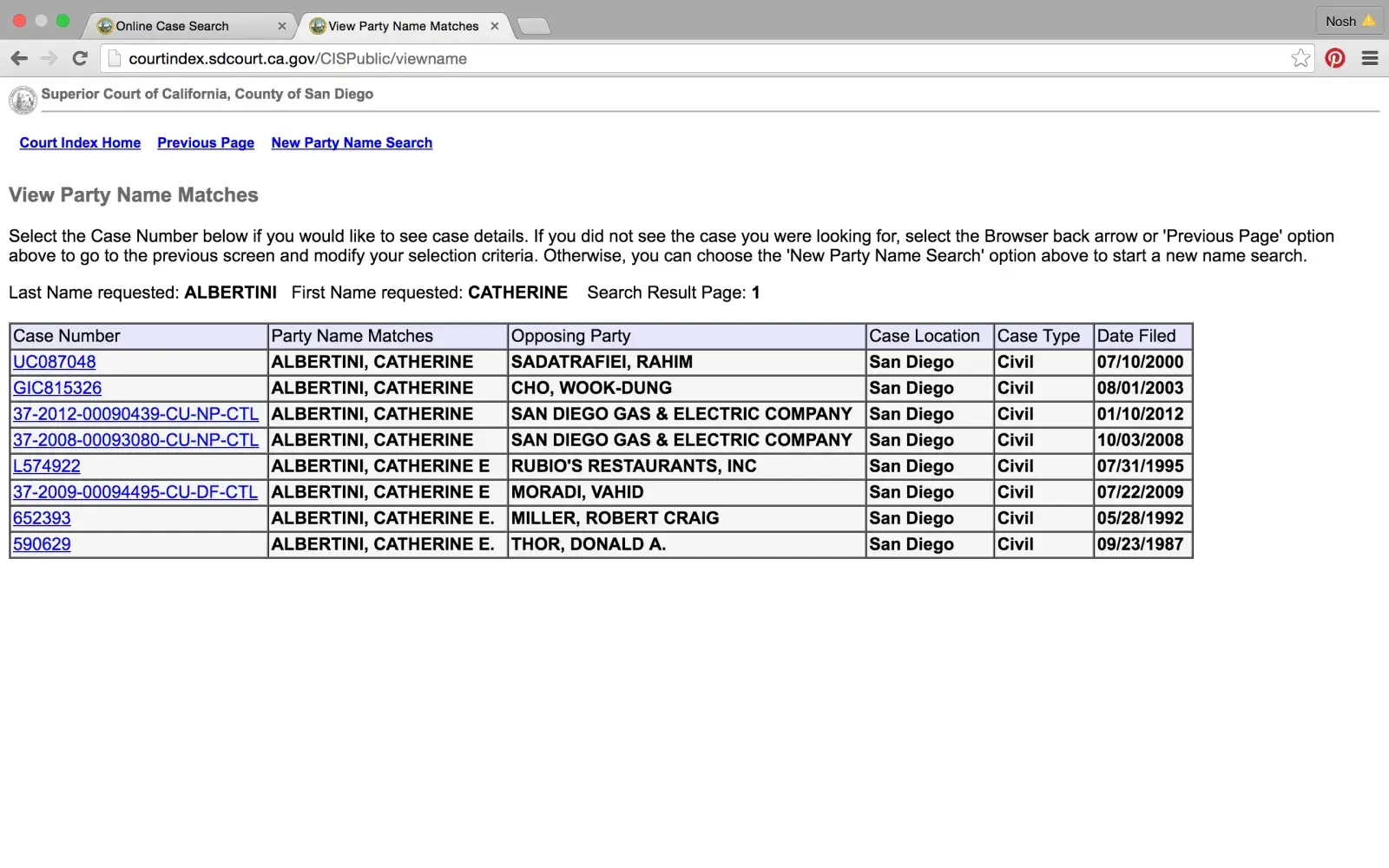Click the browser forward arrow

(49, 58)
